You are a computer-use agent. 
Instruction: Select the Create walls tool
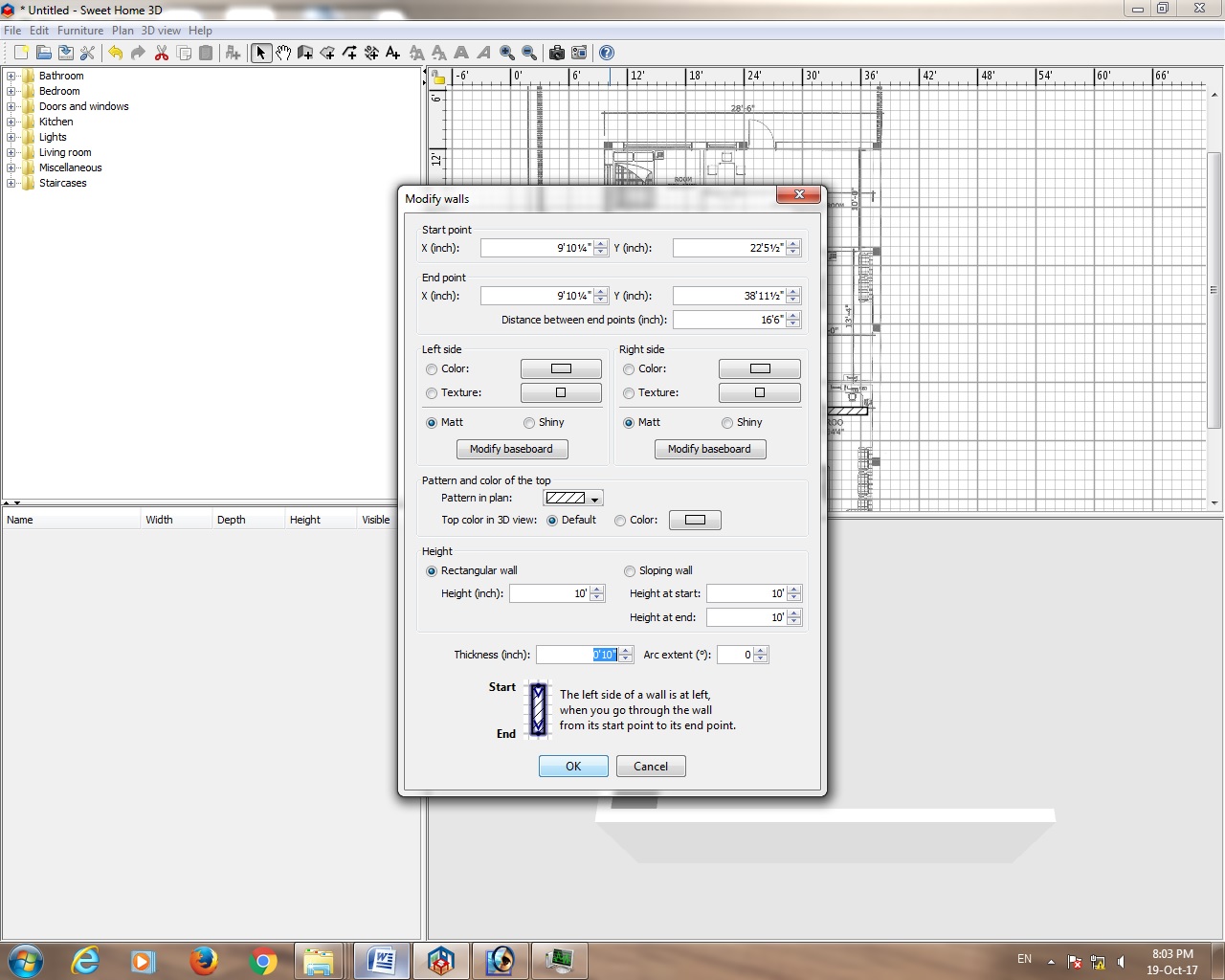click(305, 53)
